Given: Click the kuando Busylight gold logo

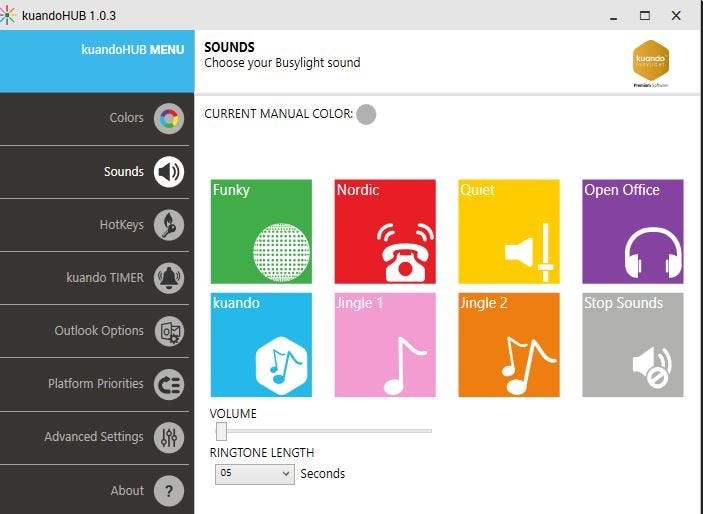Looking at the screenshot, I should pyautogui.click(x=651, y=63).
